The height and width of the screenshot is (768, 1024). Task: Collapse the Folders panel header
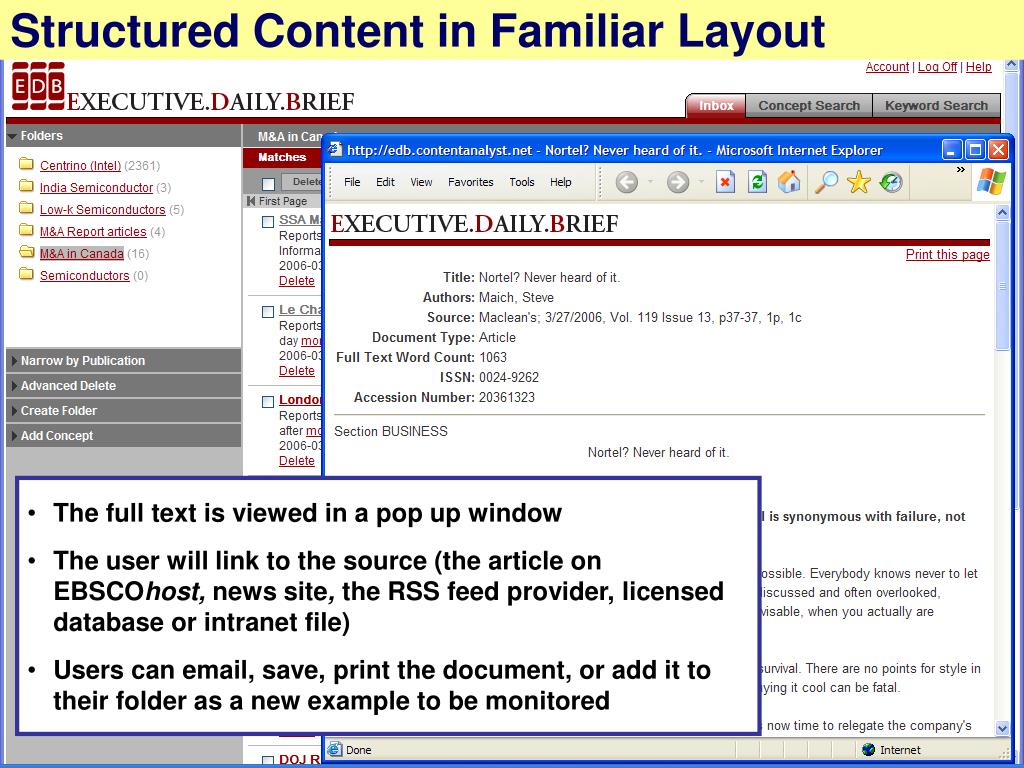click(x=123, y=136)
